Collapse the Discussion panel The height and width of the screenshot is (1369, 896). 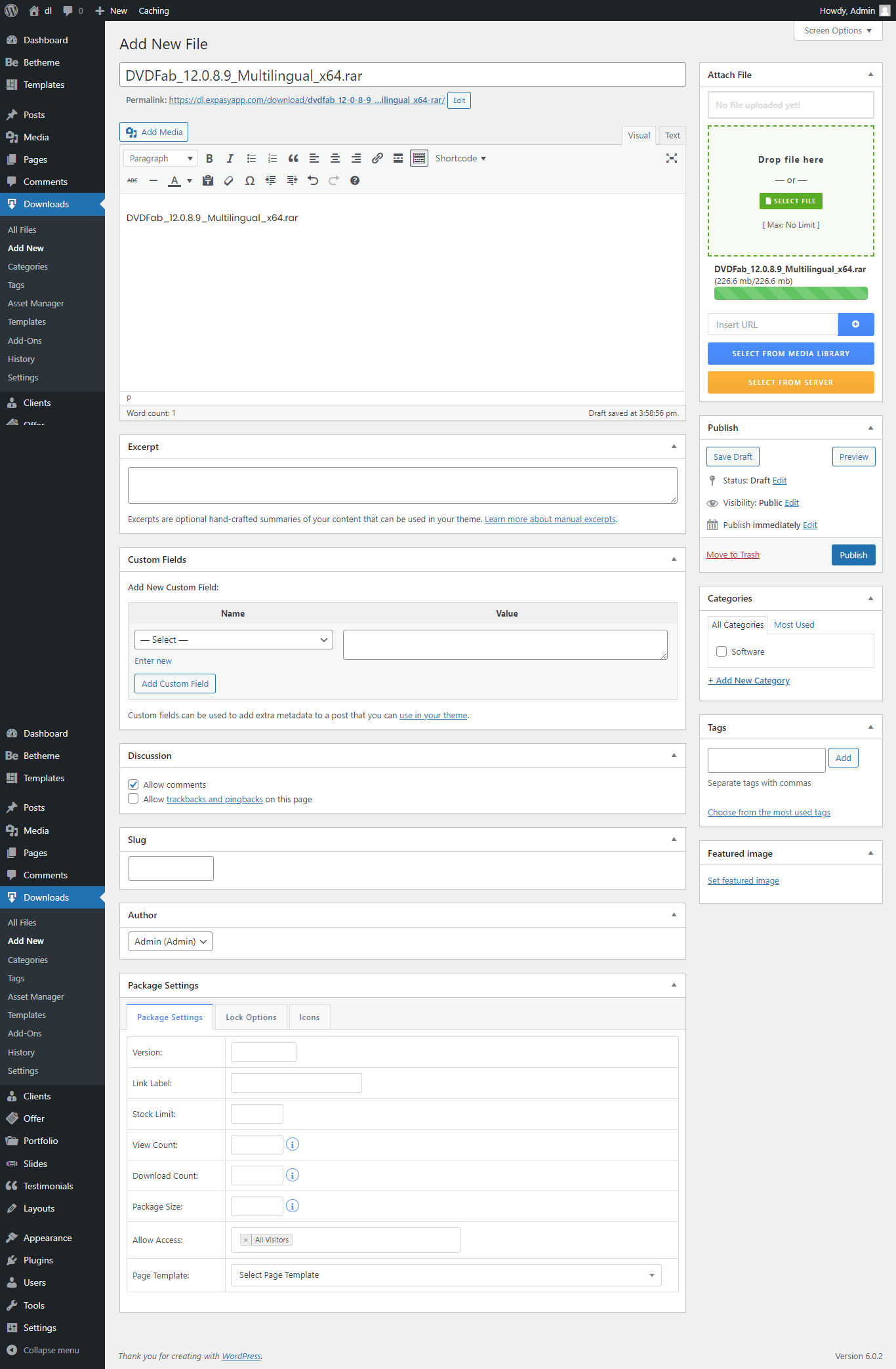point(674,756)
